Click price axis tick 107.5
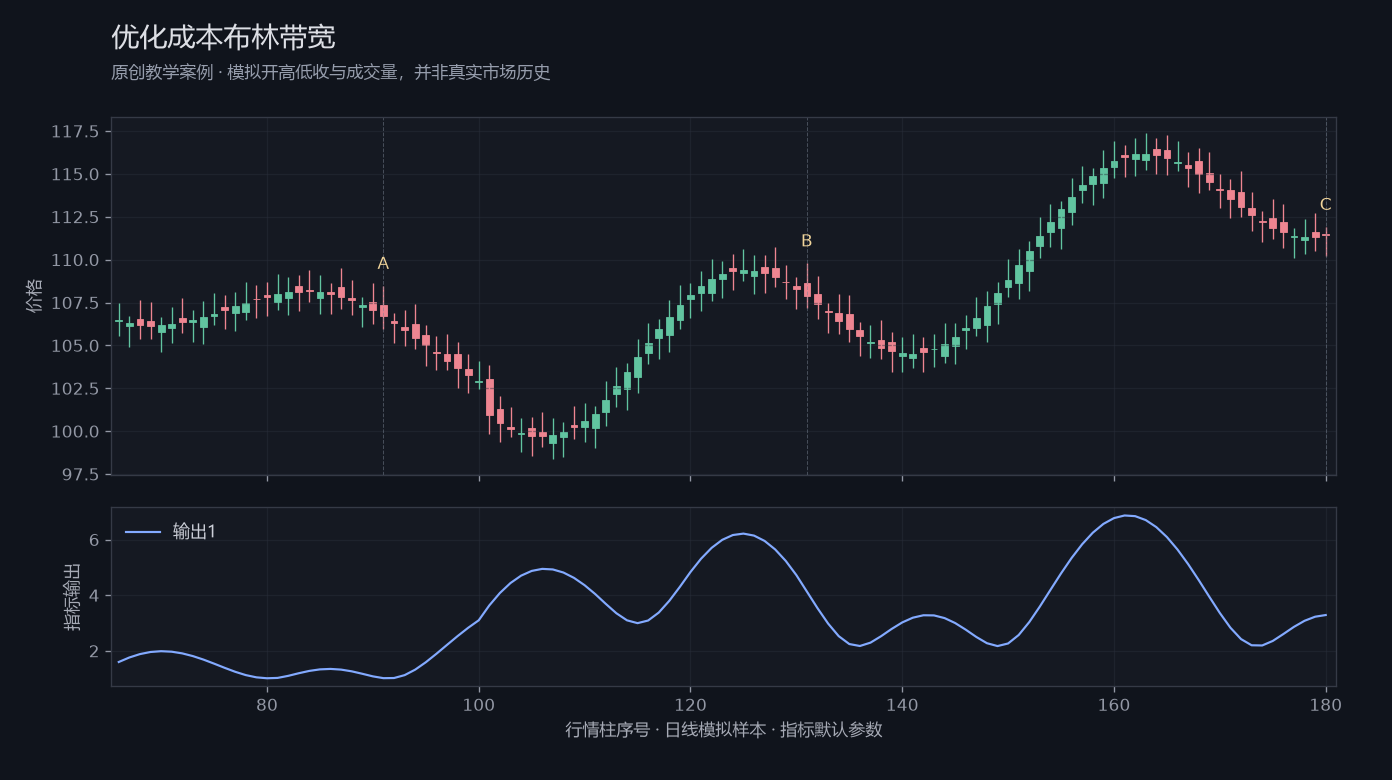 pyautogui.click(x=75, y=303)
